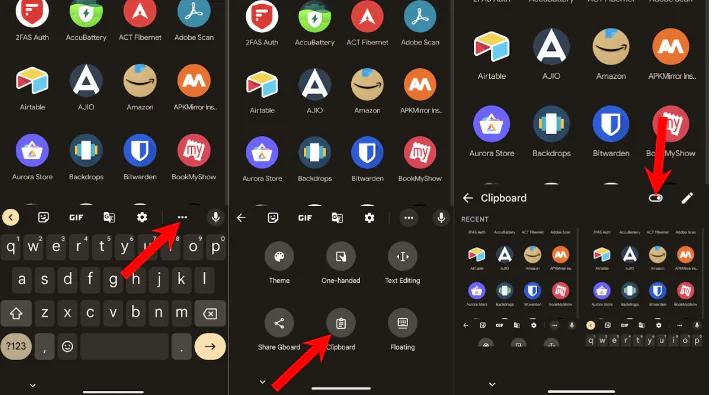
Task: Enable One-handed mode icon
Action: pyautogui.click(x=341, y=257)
